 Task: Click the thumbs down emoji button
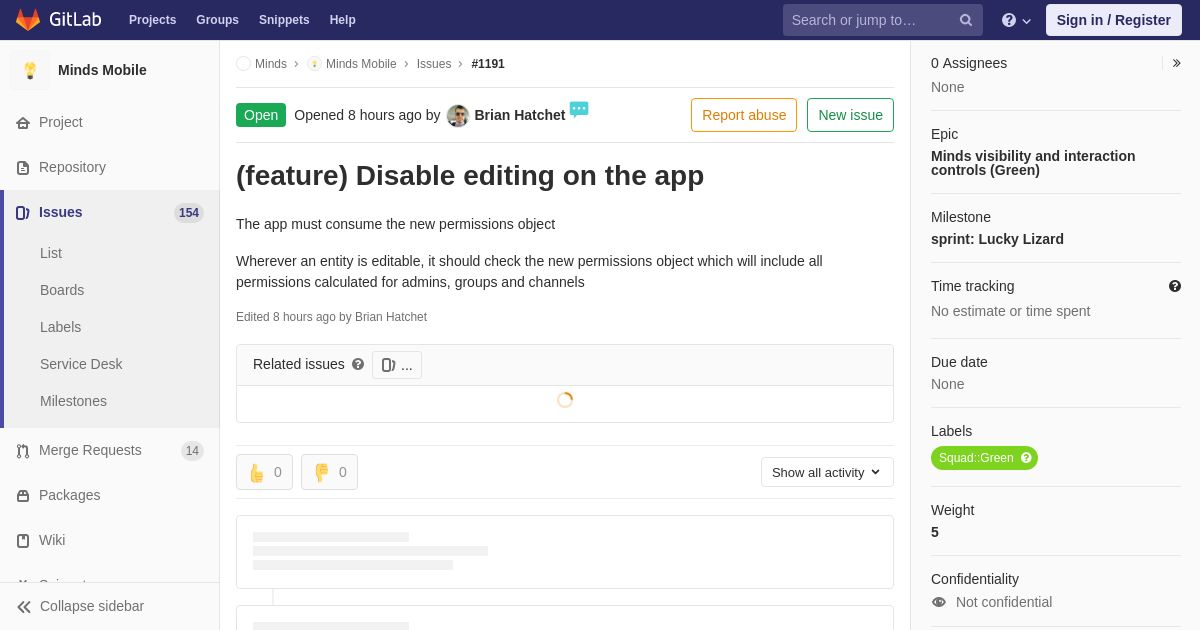[329, 472]
